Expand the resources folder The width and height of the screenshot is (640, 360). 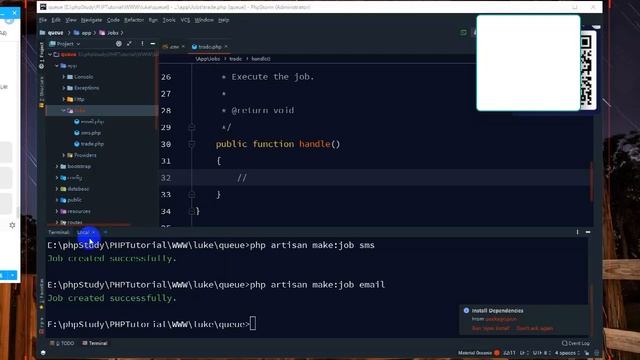point(57,211)
